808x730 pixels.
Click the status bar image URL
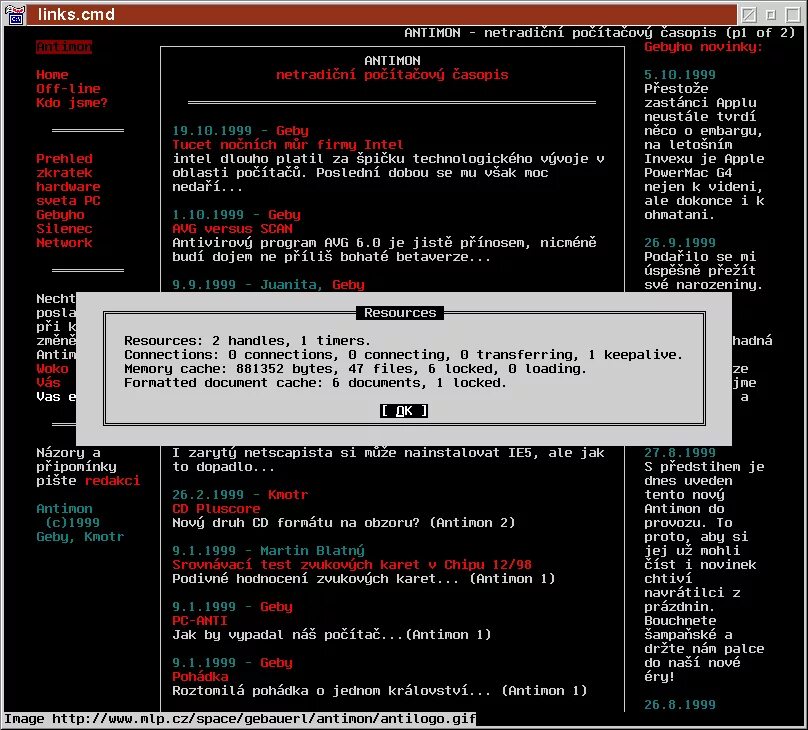click(240, 719)
